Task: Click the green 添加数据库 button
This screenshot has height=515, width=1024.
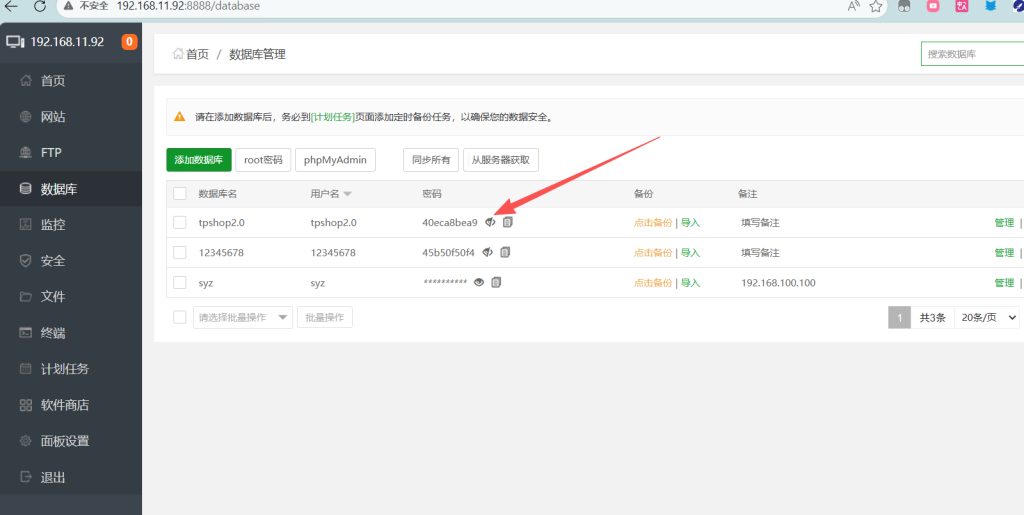Action: 199,159
